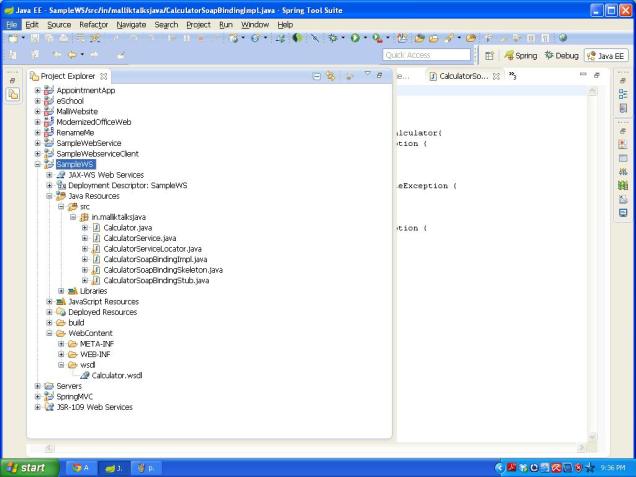Close the CalculatorSo... editor tab
The height and width of the screenshot is (477, 636).
tap(496, 76)
